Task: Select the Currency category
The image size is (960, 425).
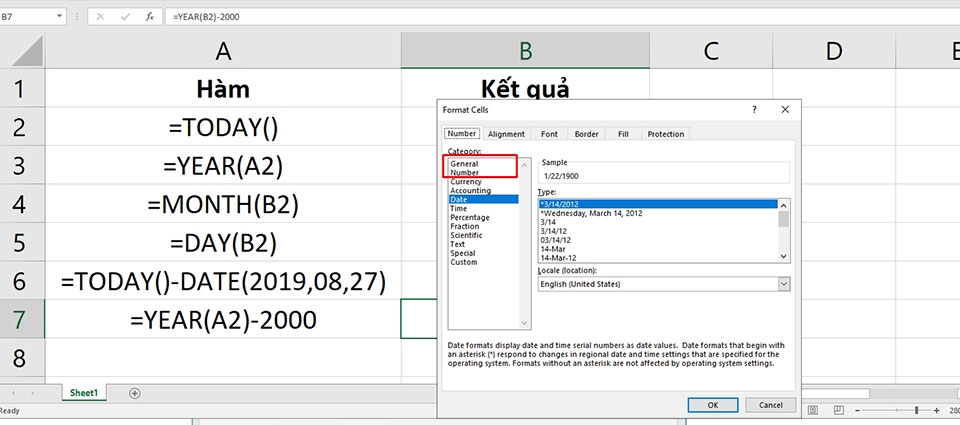Action: pos(466,182)
